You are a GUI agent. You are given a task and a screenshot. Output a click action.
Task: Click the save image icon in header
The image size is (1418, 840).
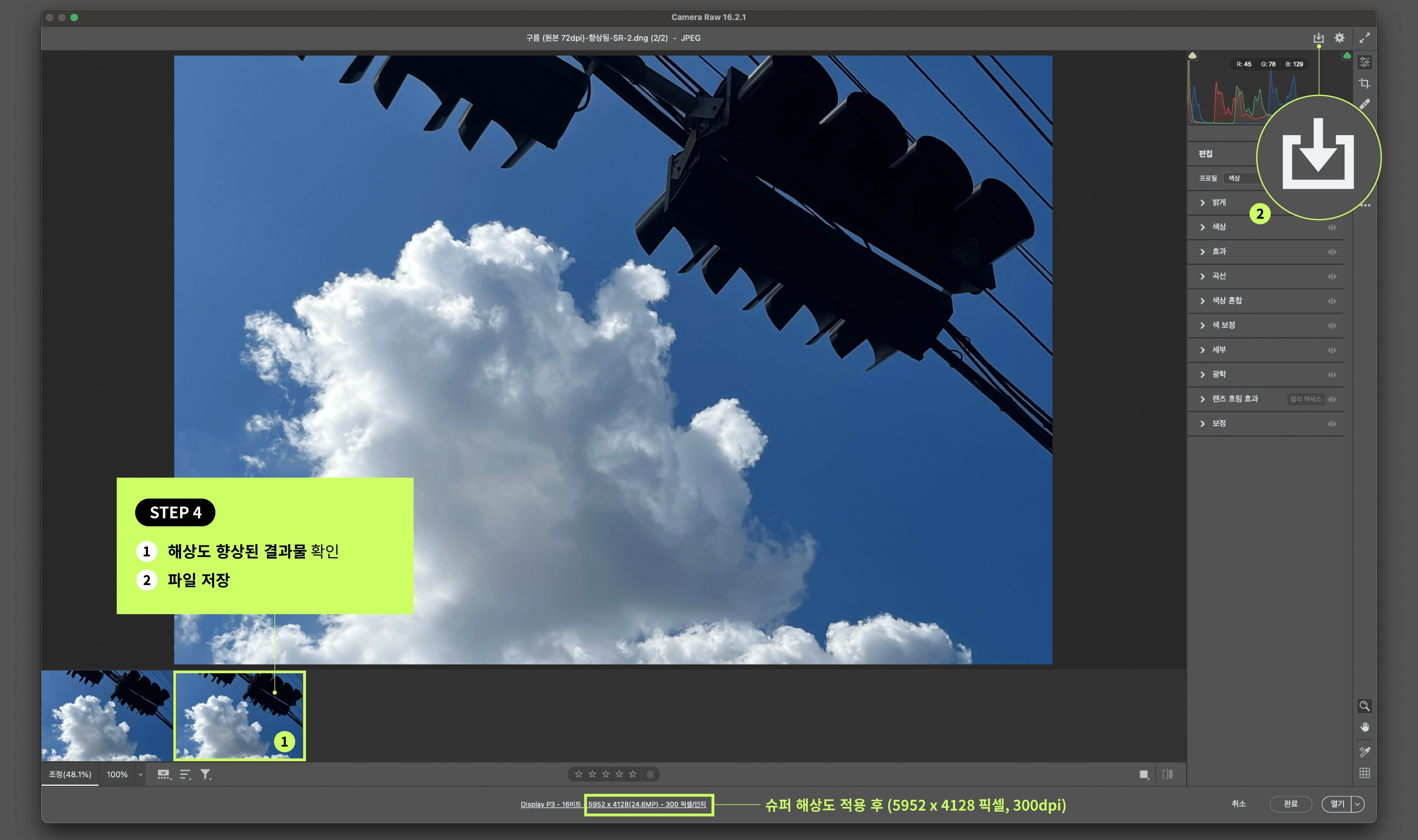[1318, 38]
